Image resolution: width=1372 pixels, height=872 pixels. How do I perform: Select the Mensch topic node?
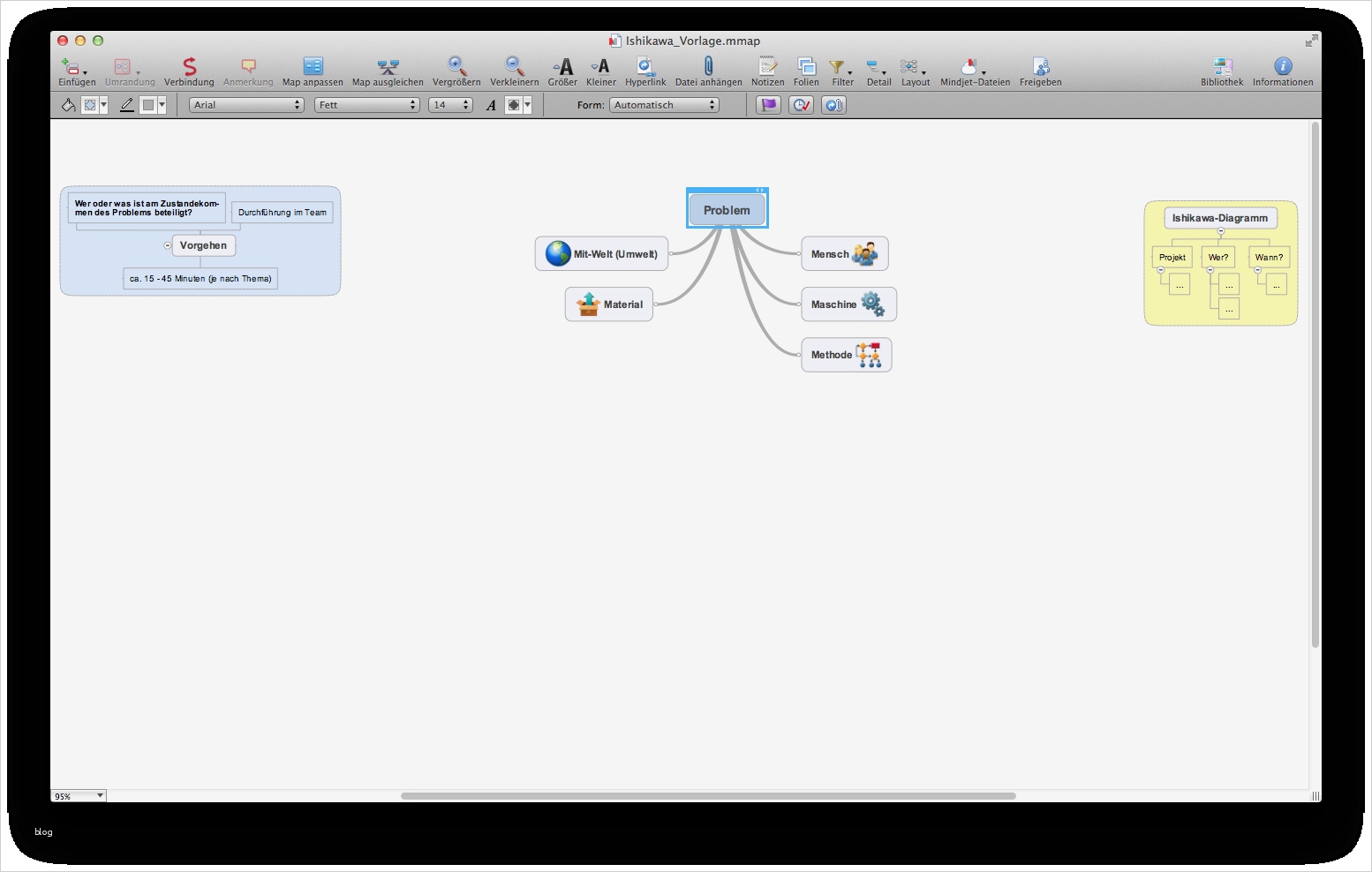[845, 254]
